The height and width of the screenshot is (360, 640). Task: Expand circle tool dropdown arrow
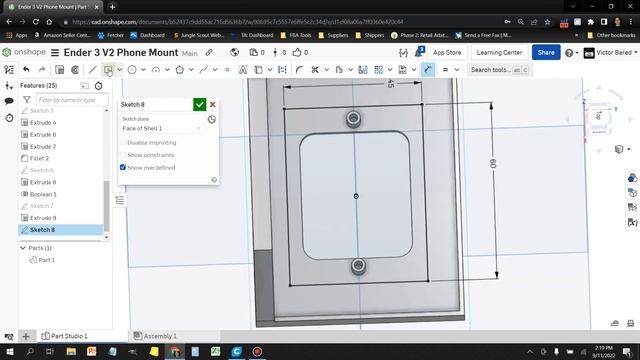[143, 70]
